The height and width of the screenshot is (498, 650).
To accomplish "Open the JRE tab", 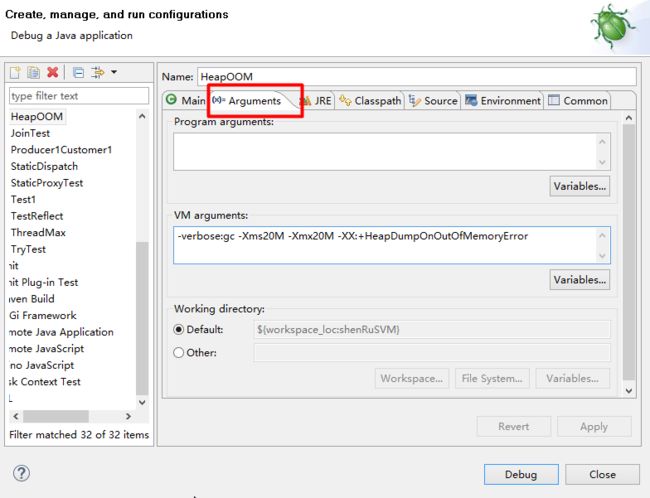I will (x=316, y=101).
